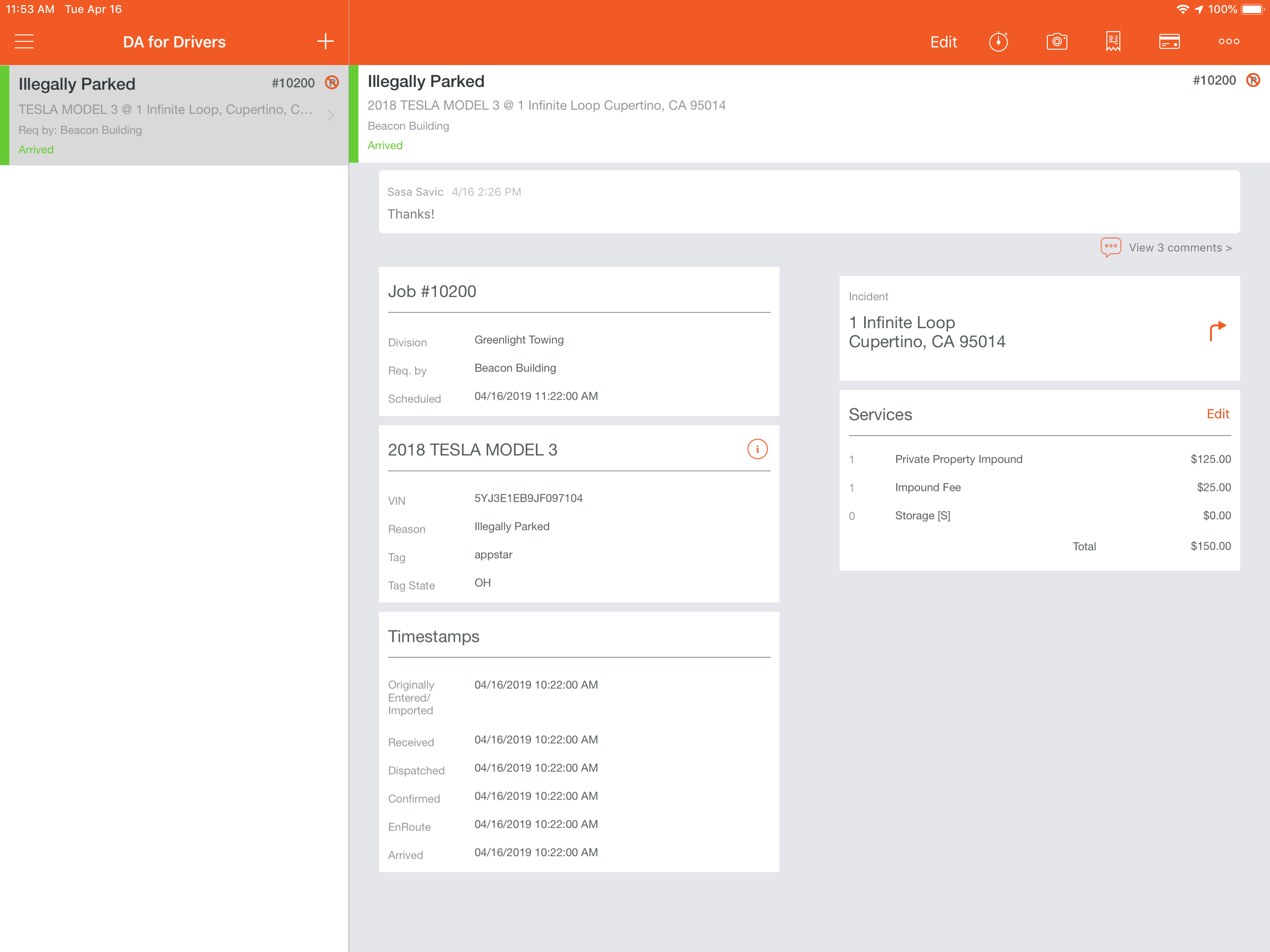1270x952 pixels.
Task: Tap no-parking icon on job list item
Action: point(332,83)
